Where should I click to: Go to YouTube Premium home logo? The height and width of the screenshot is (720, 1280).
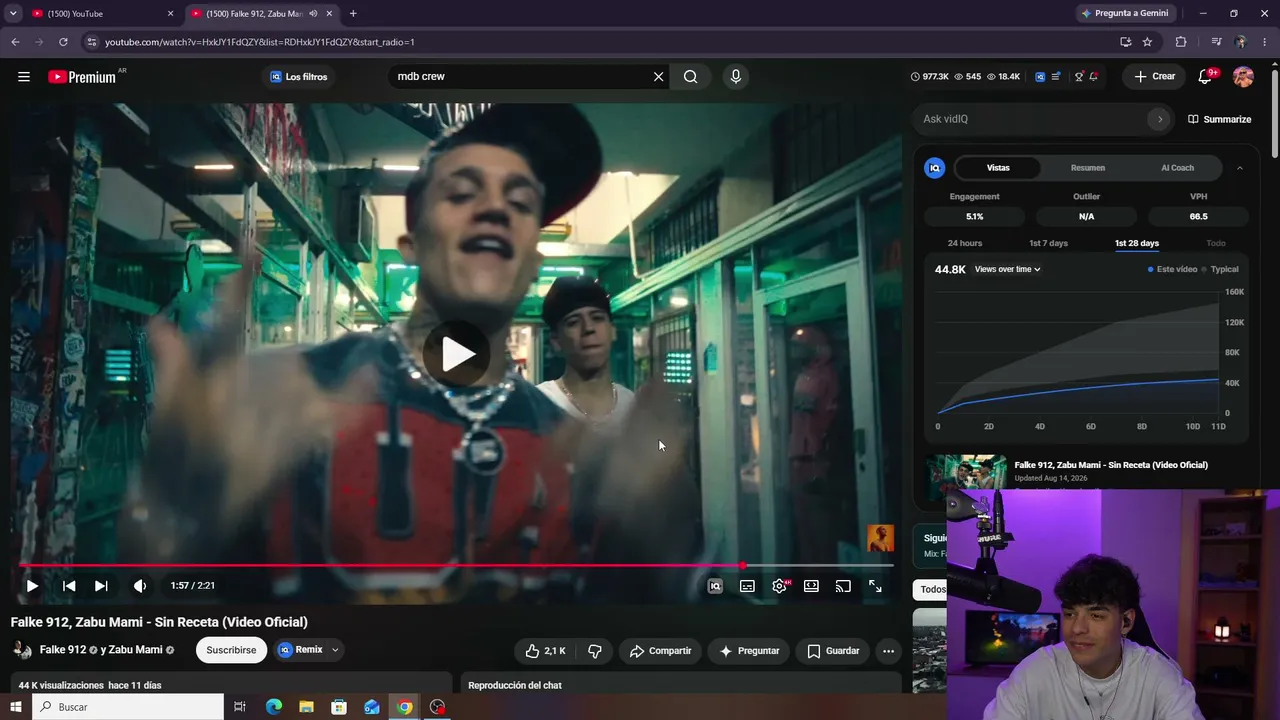82,77
